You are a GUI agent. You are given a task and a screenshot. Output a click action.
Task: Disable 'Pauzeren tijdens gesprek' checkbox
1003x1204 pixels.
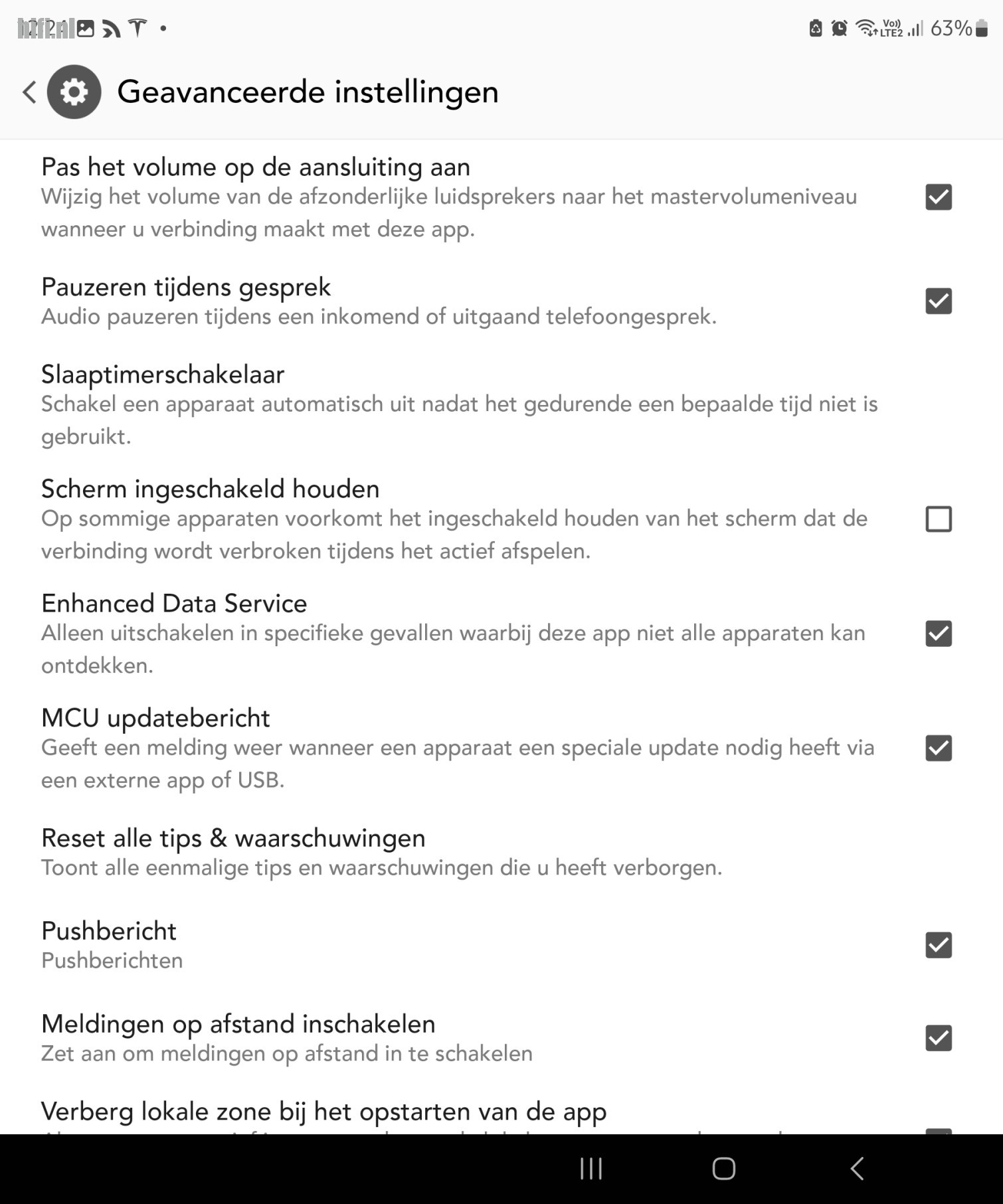tap(938, 301)
